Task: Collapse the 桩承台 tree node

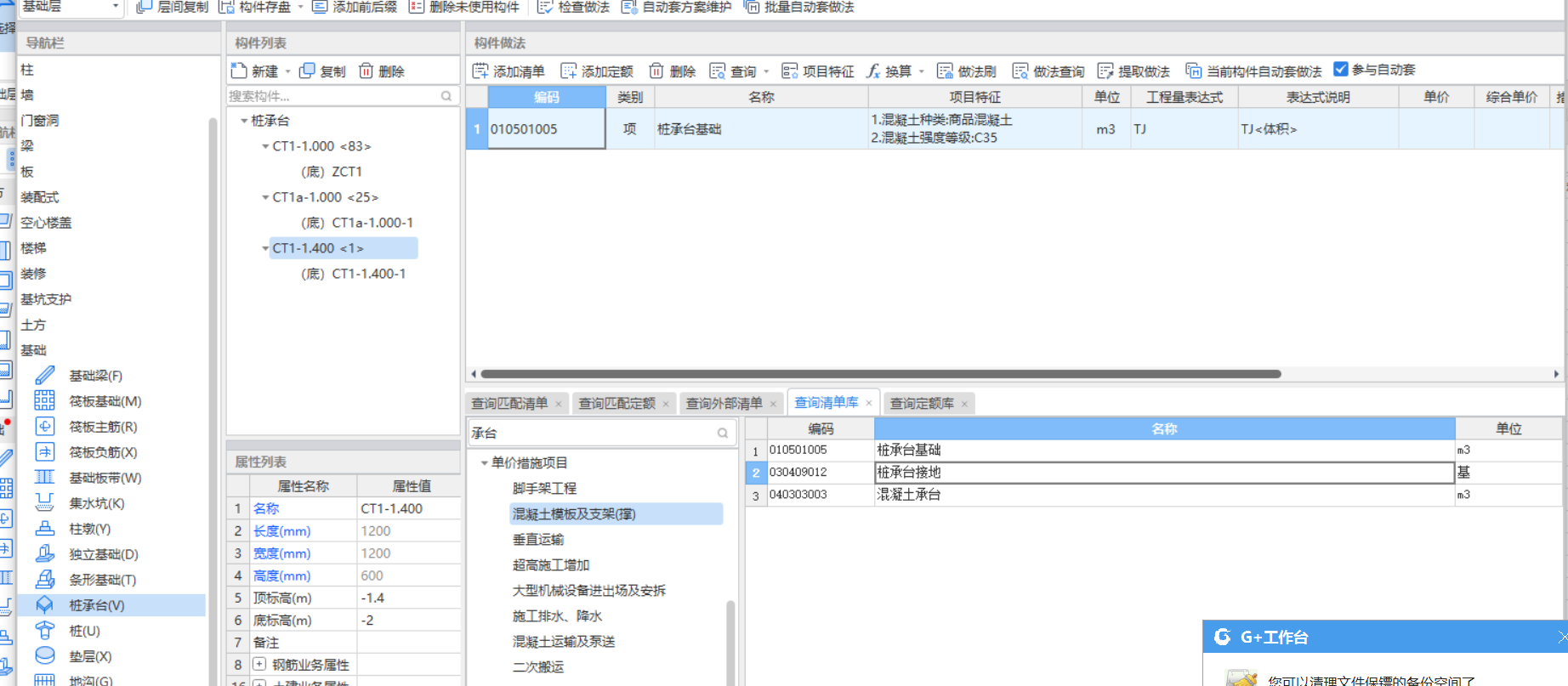Action: 244,121
